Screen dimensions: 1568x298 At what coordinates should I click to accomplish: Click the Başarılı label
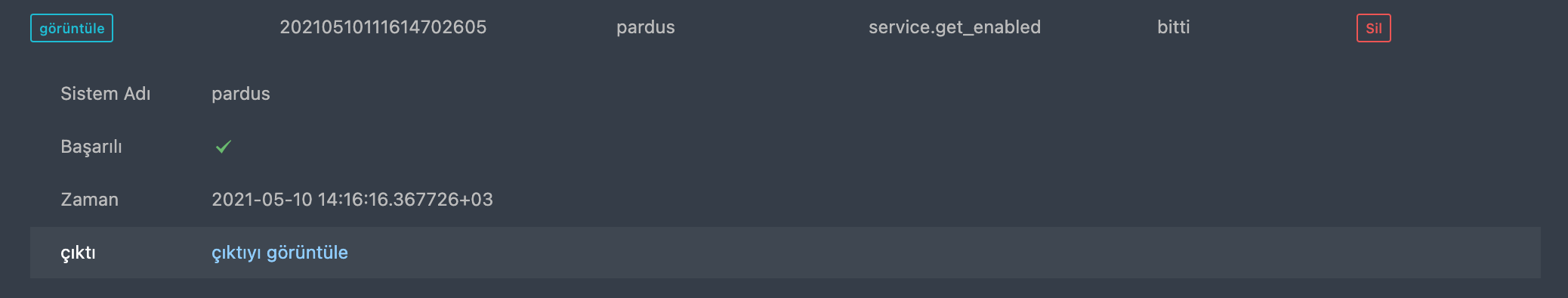(91, 147)
